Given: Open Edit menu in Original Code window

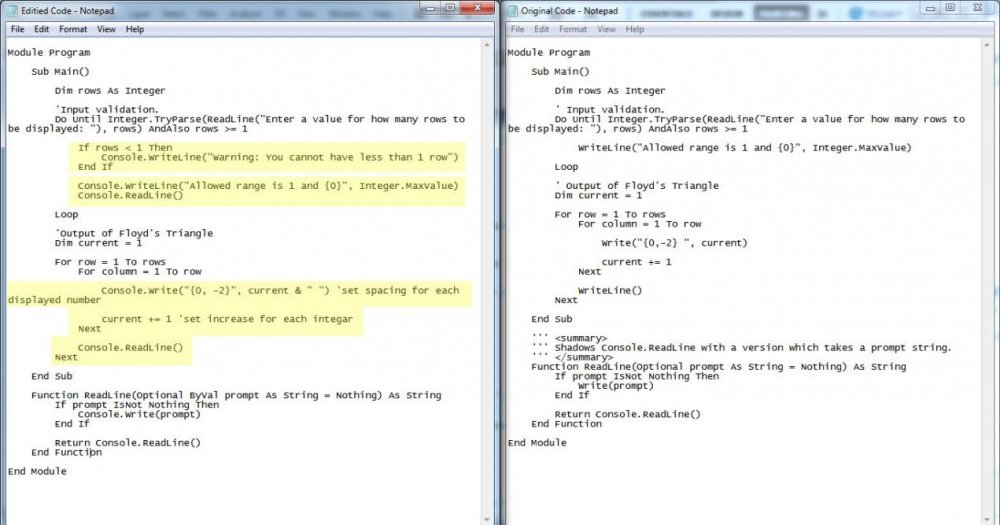Looking at the screenshot, I should pos(543,29).
